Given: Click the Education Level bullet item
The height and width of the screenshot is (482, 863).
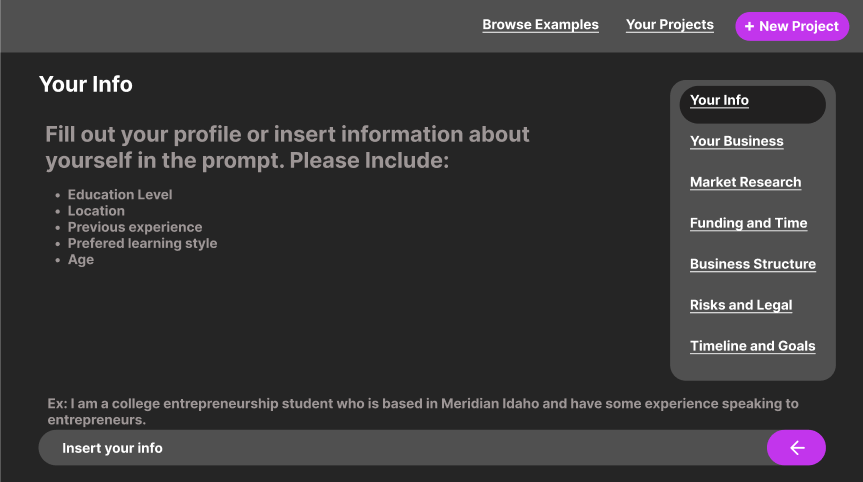Looking at the screenshot, I should point(120,195).
